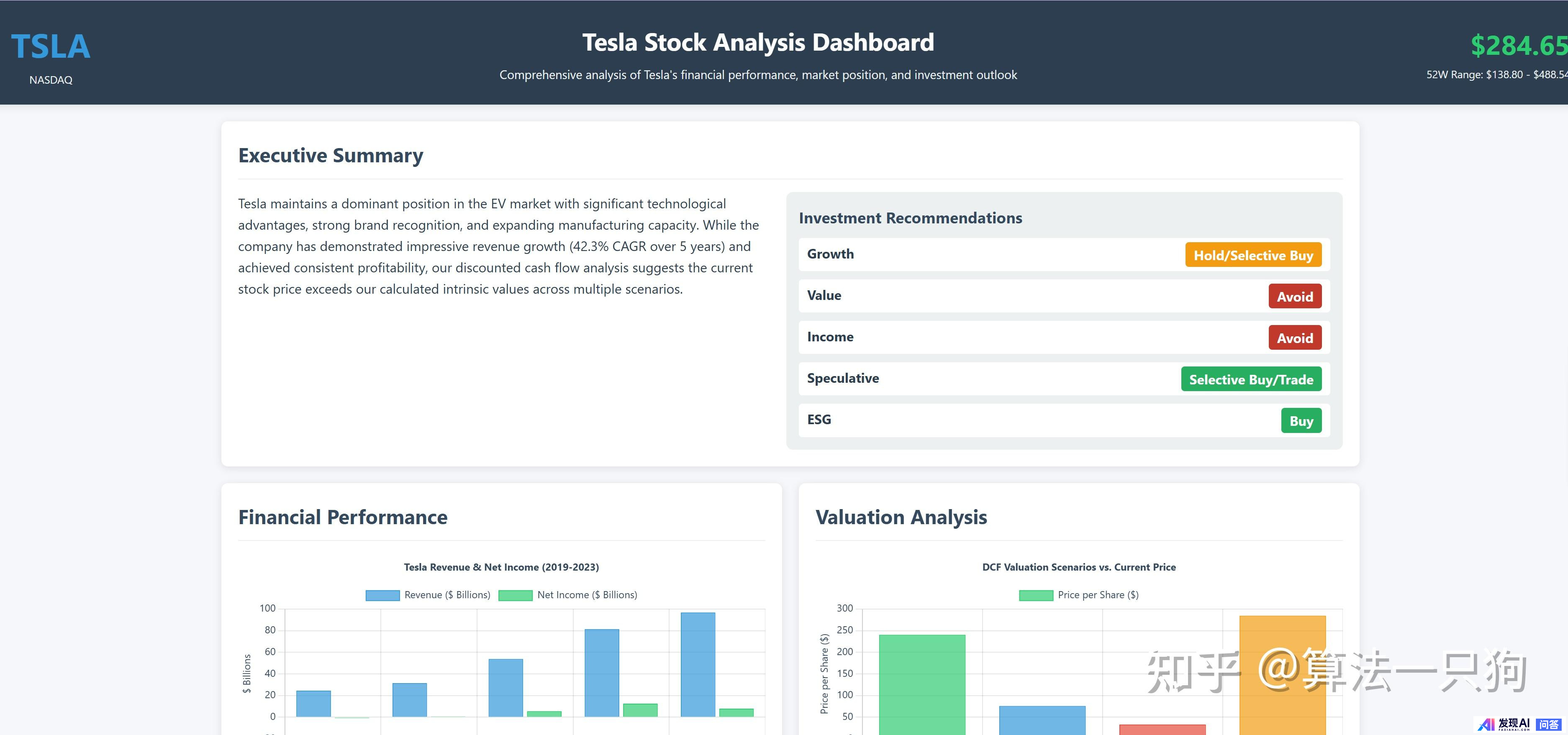Click the Buy badge in ESG row
Viewport: 1568px width, 735px height.
coord(1301,420)
